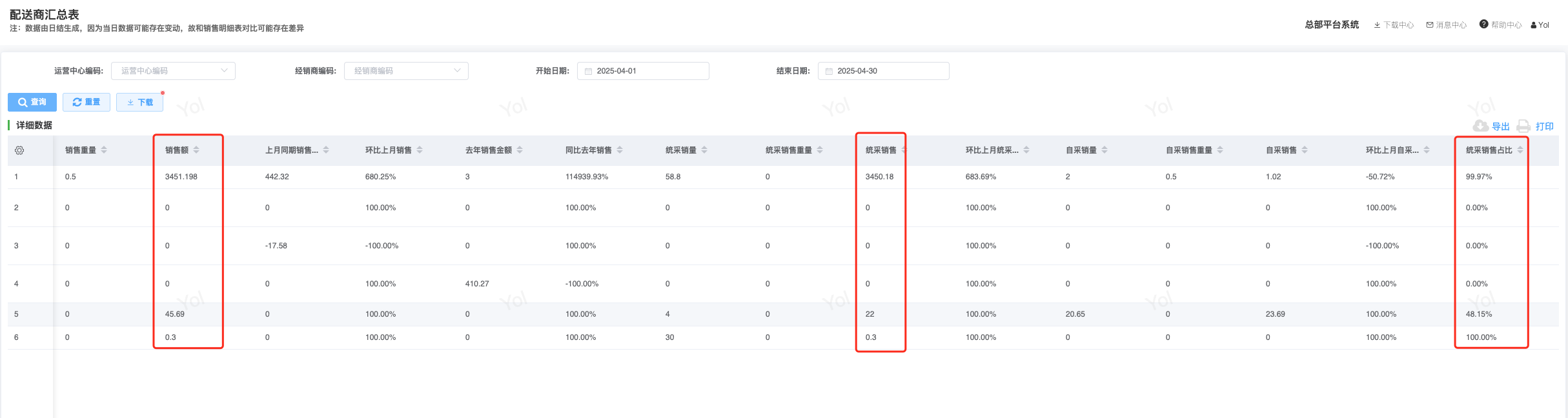The height and width of the screenshot is (418, 1568).
Task: Sort by 销售额 column sort arrows
Action: [x=196, y=150]
